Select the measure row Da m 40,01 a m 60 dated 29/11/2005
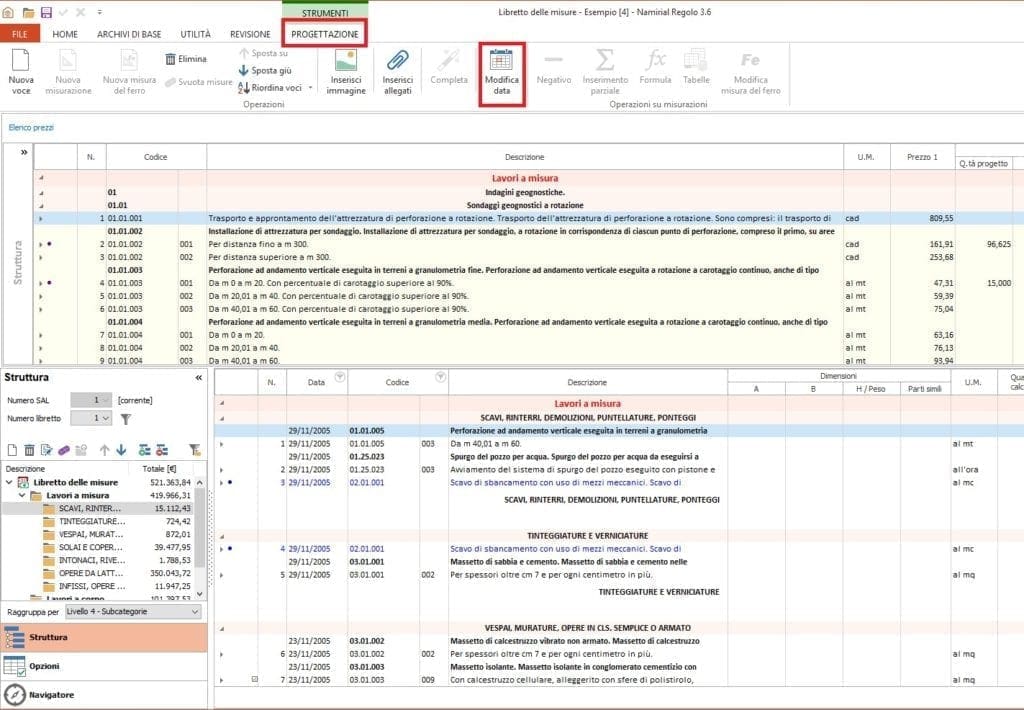 pos(619,444)
